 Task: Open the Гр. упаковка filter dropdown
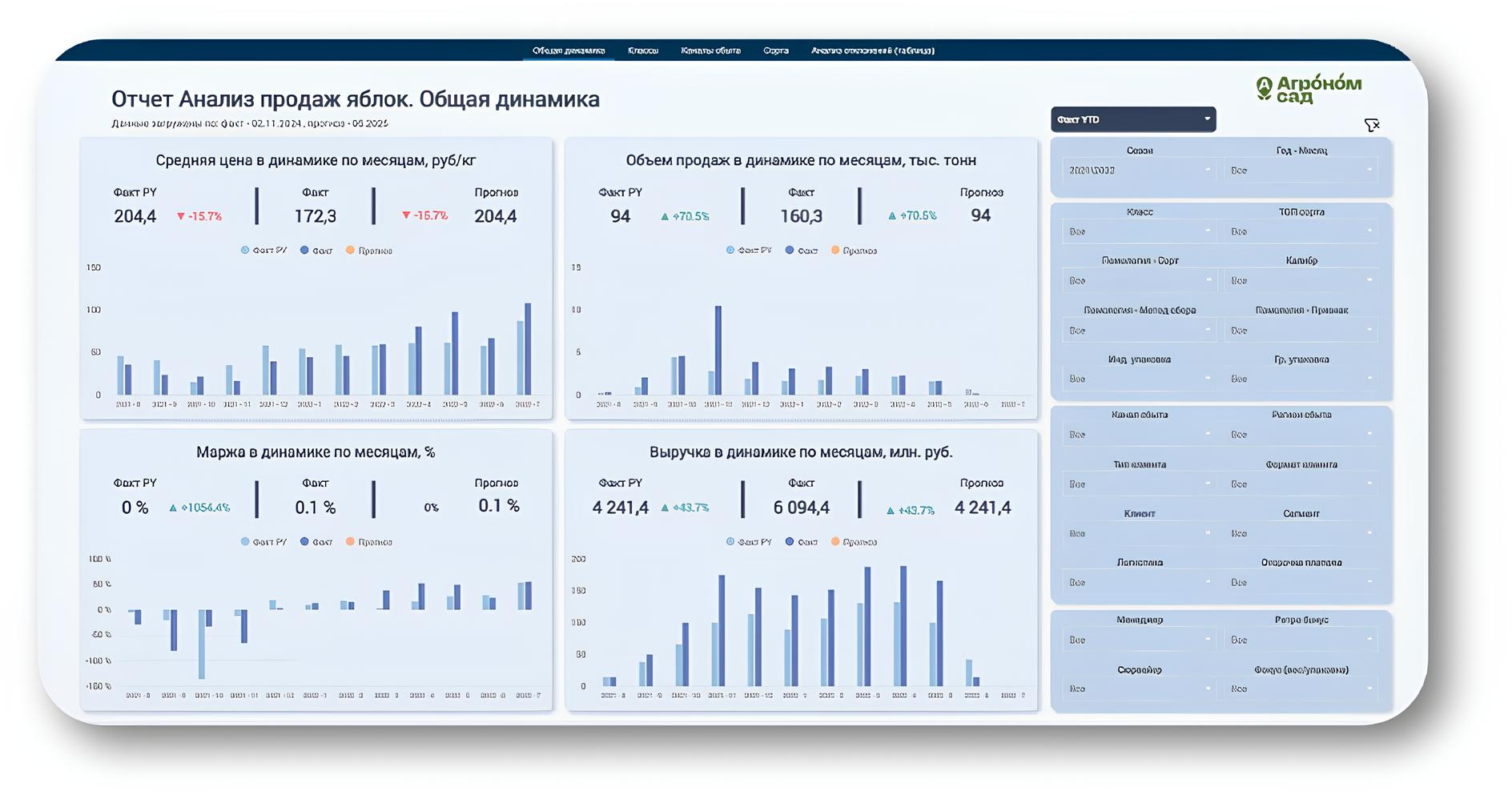[x=1301, y=379]
